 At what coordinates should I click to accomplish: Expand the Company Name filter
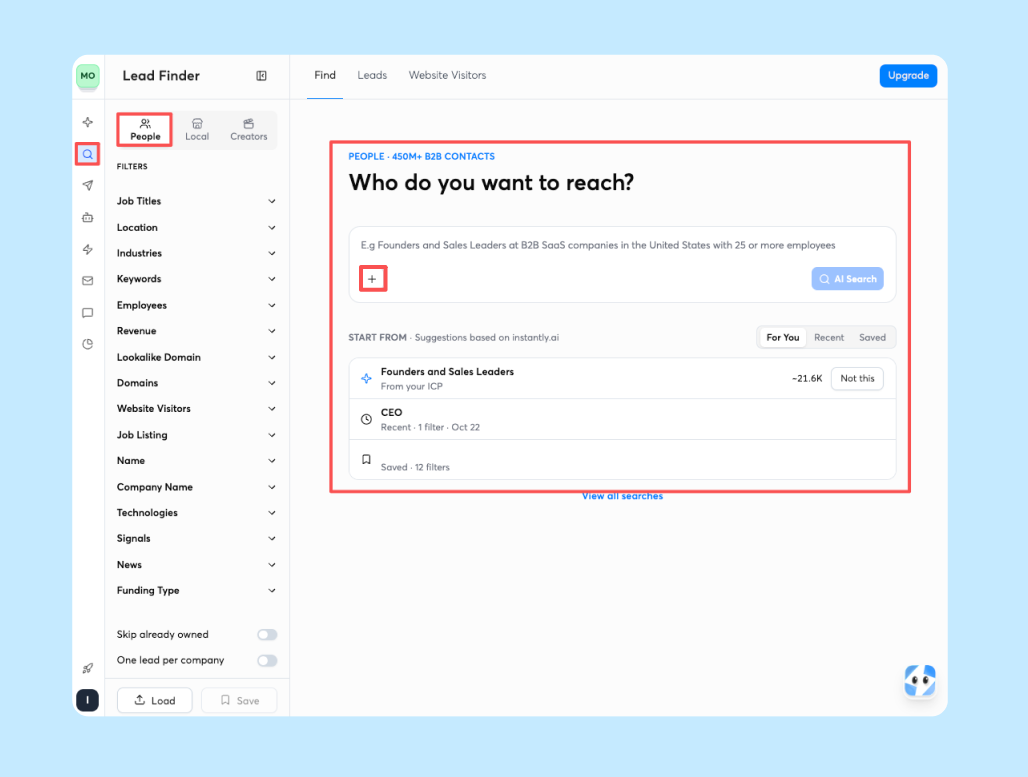point(197,487)
